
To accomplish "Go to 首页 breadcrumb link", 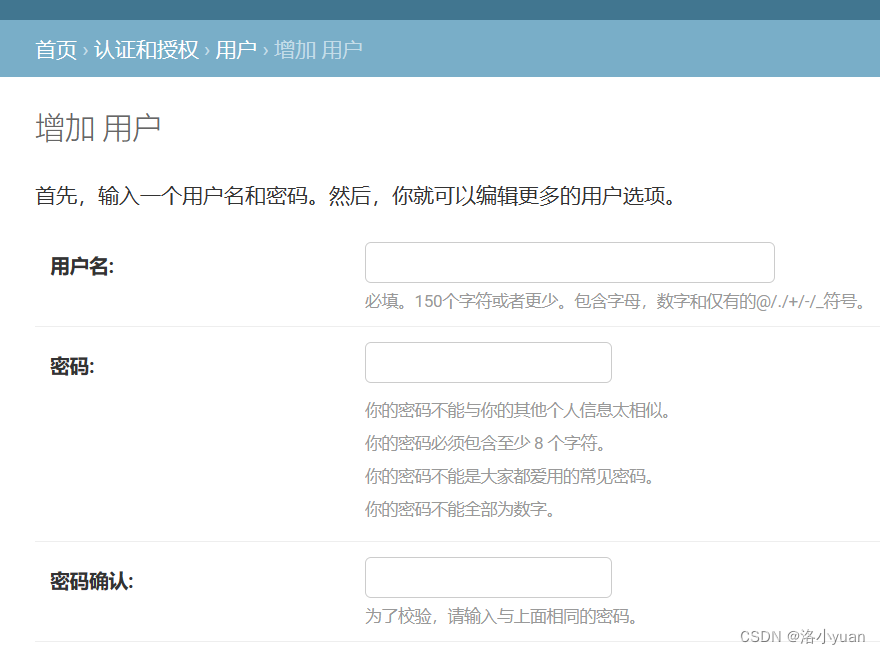I will [x=56, y=50].
